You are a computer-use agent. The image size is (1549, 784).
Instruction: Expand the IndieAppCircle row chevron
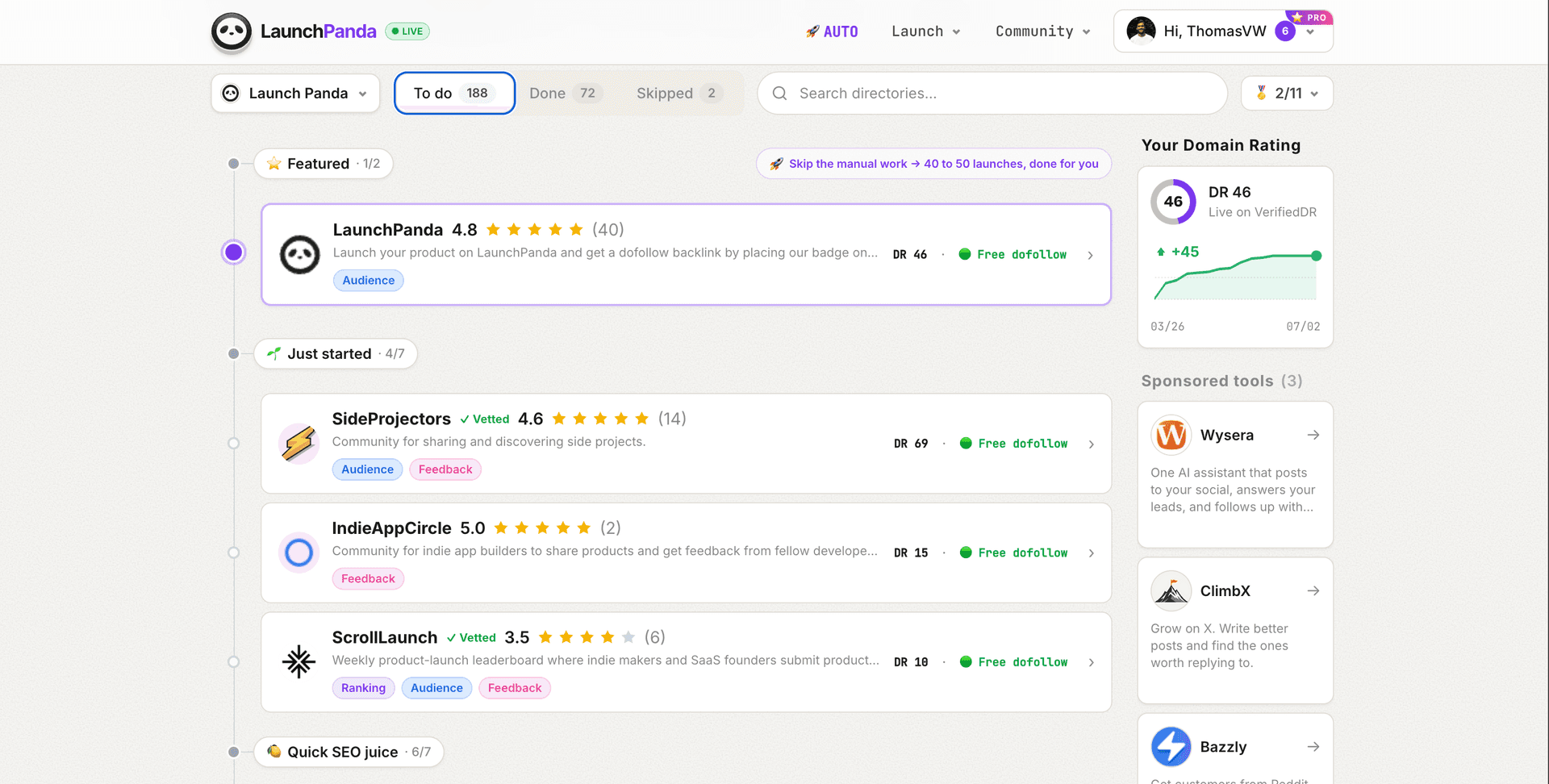[1092, 553]
